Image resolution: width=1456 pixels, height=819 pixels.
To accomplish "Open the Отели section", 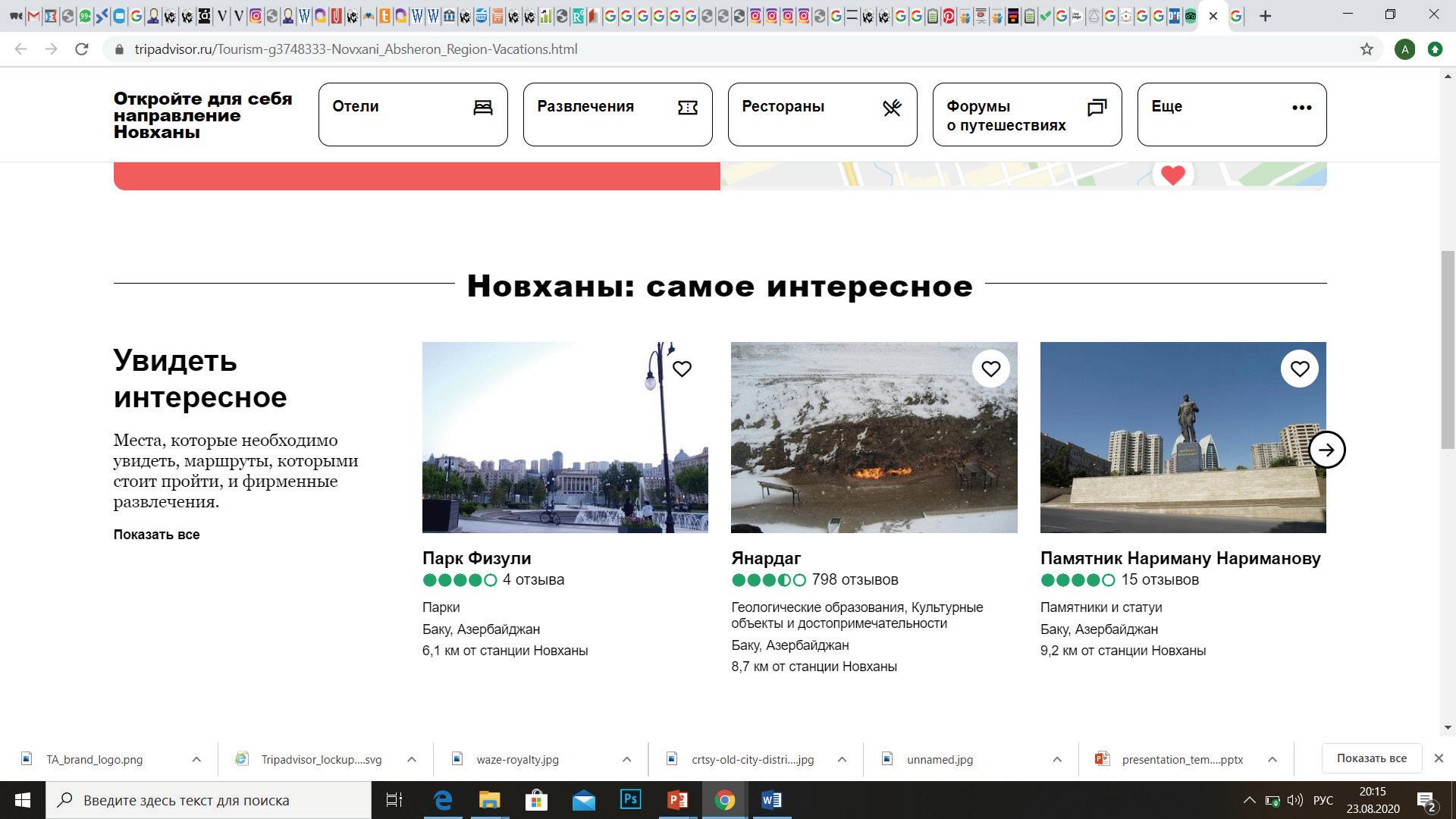I will coord(413,115).
